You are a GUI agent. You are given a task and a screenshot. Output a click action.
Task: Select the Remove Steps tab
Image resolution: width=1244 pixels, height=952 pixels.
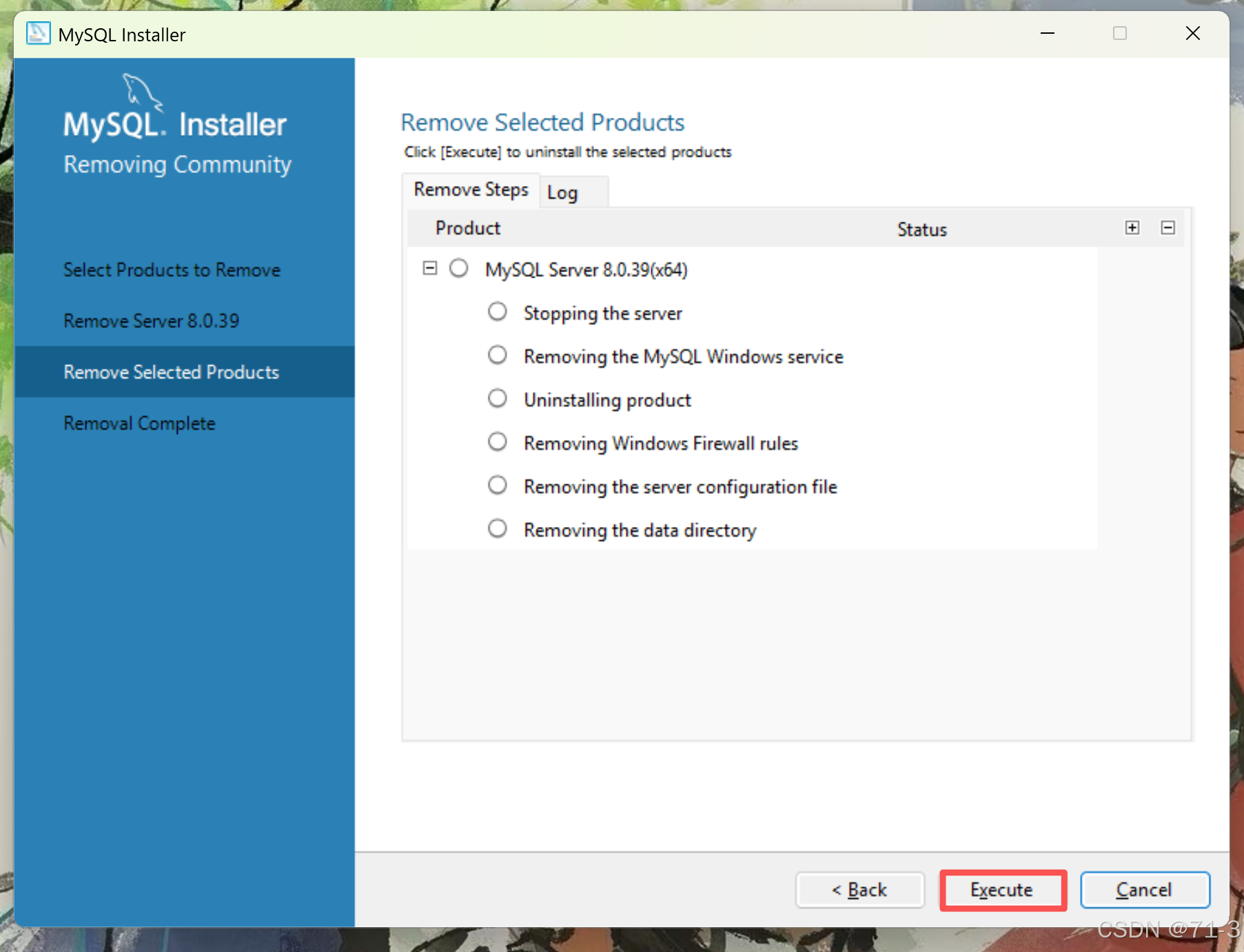point(471,190)
